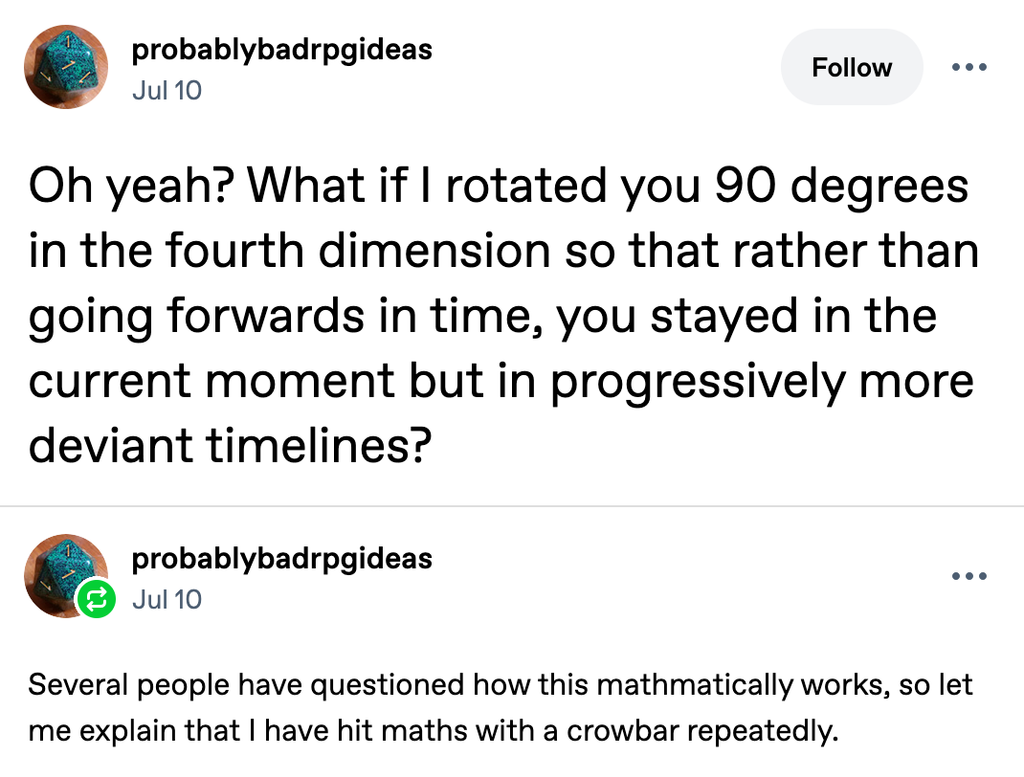Screen dimensions: 1024x777
Task: Click the misspelled word 'mathmatically' in the reblog
Action: [x=694, y=685]
